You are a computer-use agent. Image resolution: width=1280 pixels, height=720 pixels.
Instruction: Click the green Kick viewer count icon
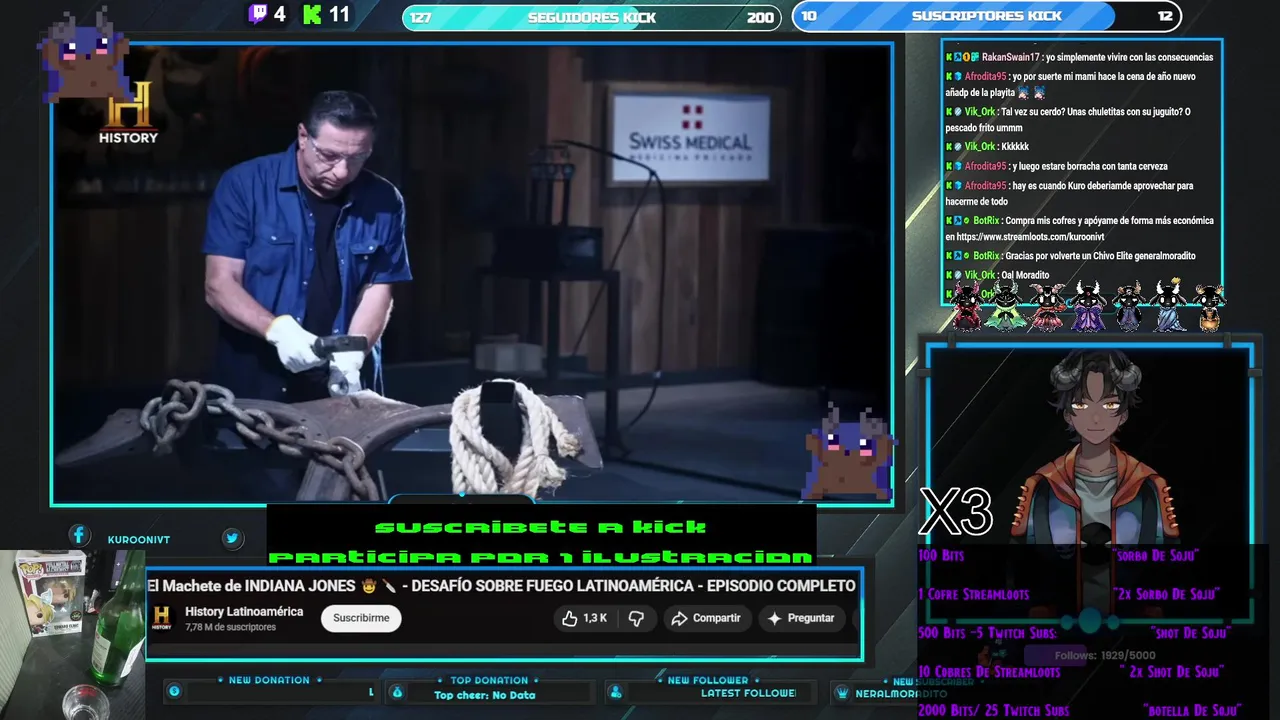(x=313, y=14)
